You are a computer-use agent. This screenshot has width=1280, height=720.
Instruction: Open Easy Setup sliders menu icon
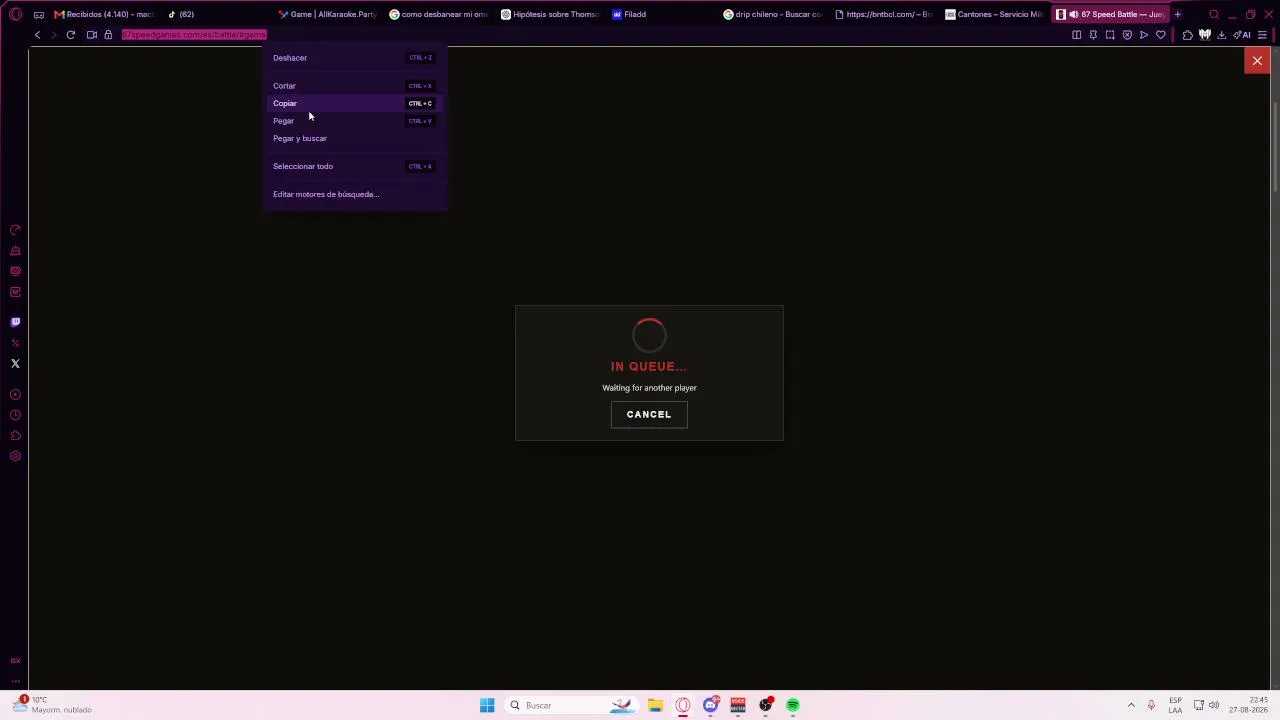coord(1262,35)
